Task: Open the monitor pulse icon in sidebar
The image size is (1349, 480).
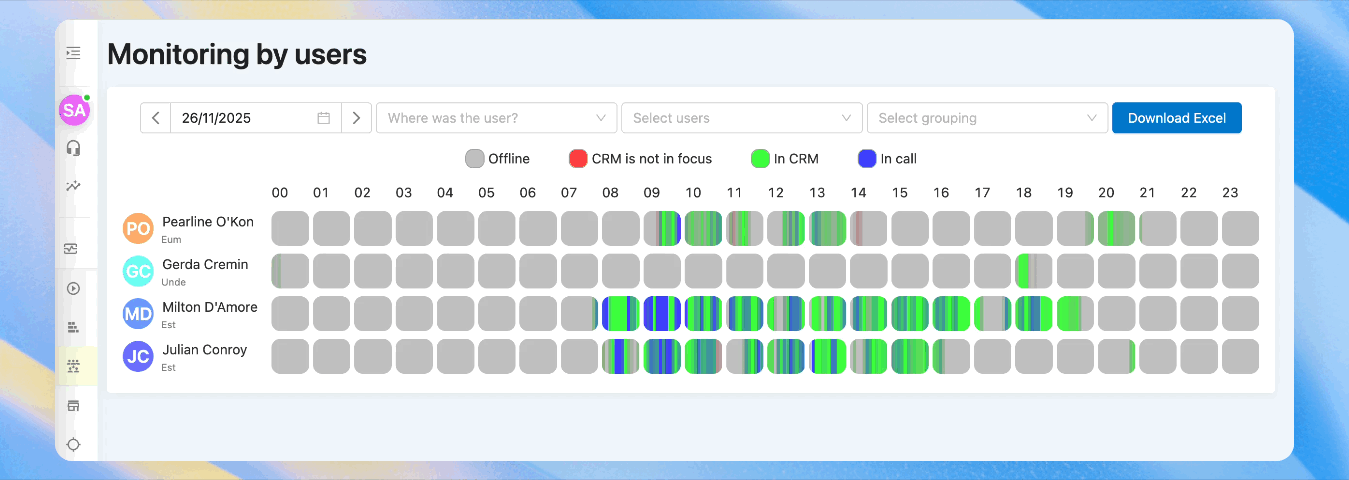Action: coord(73,248)
